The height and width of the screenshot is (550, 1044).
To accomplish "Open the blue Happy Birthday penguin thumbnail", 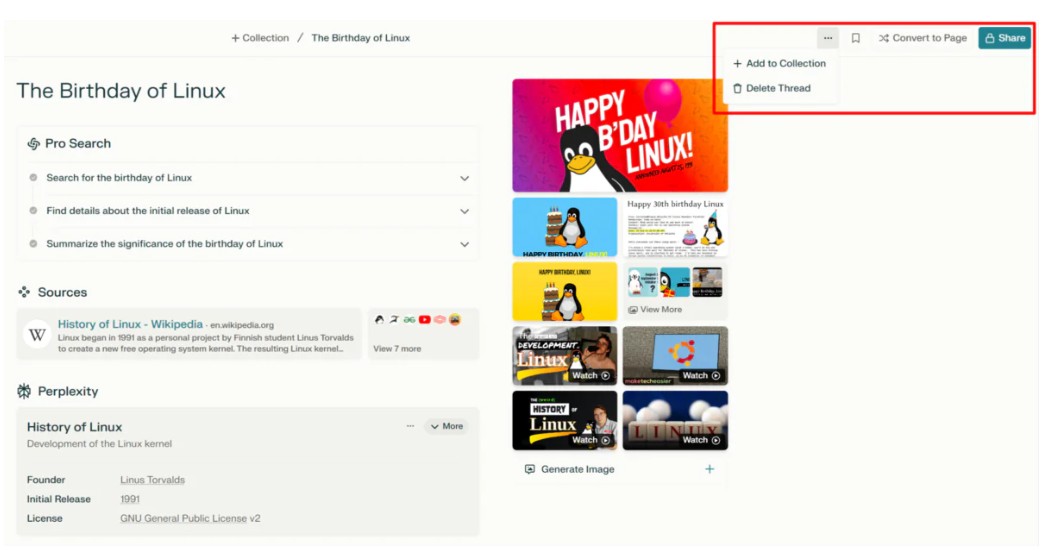I will (x=565, y=227).
